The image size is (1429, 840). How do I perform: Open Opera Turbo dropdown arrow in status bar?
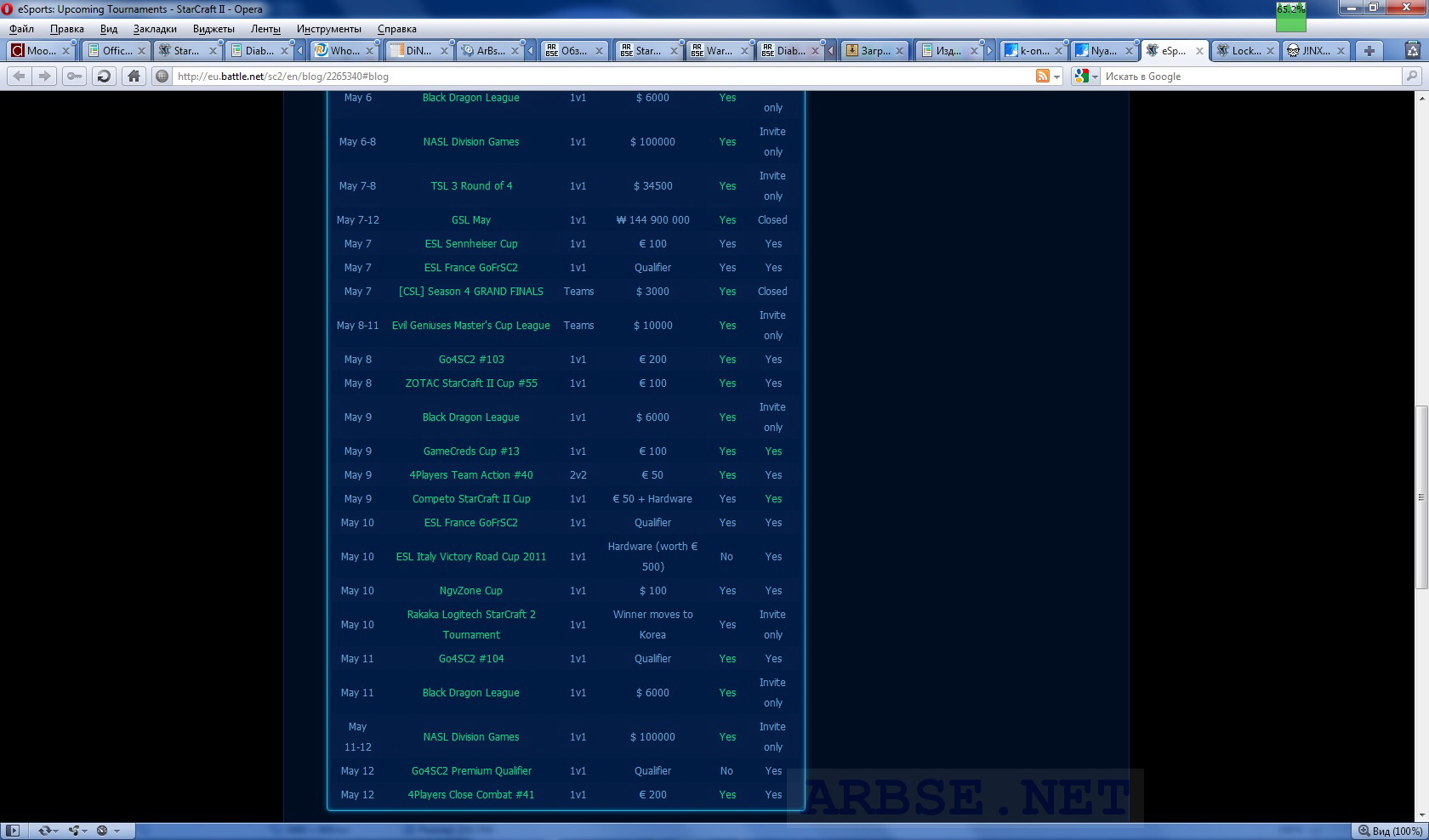(117, 831)
